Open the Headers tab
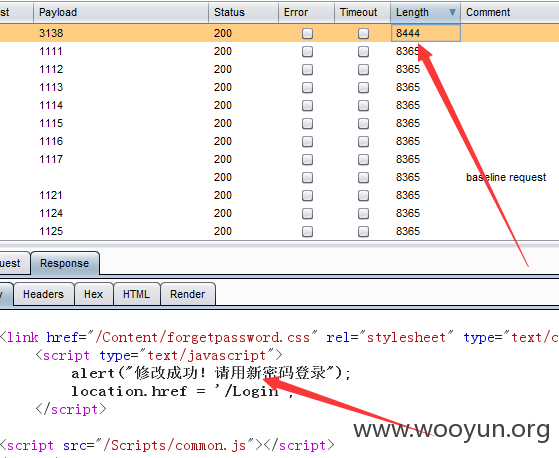This screenshot has height=458, width=559. click(x=43, y=294)
